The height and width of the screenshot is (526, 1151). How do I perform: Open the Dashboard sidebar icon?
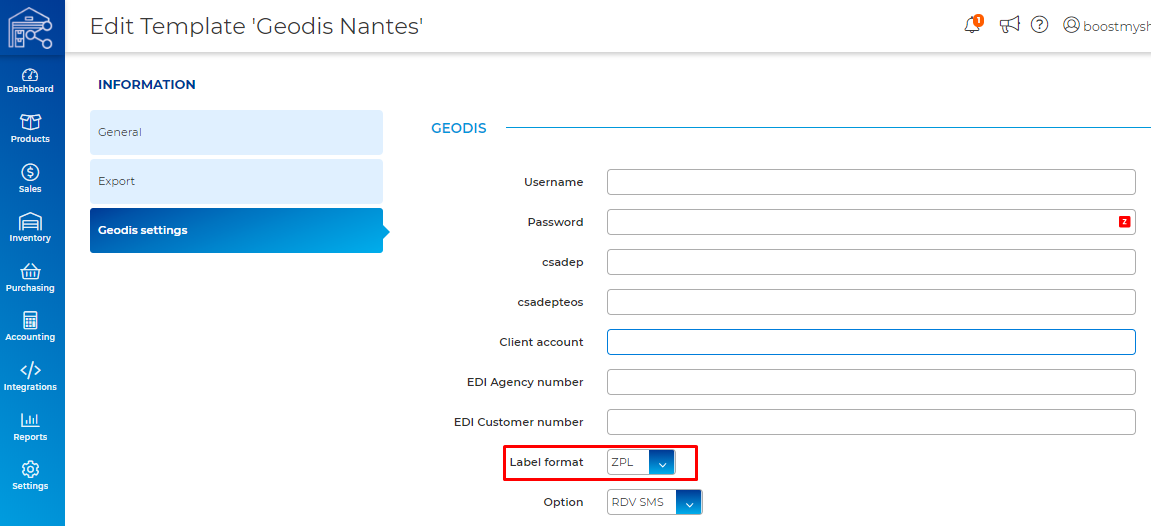click(x=29, y=75)
